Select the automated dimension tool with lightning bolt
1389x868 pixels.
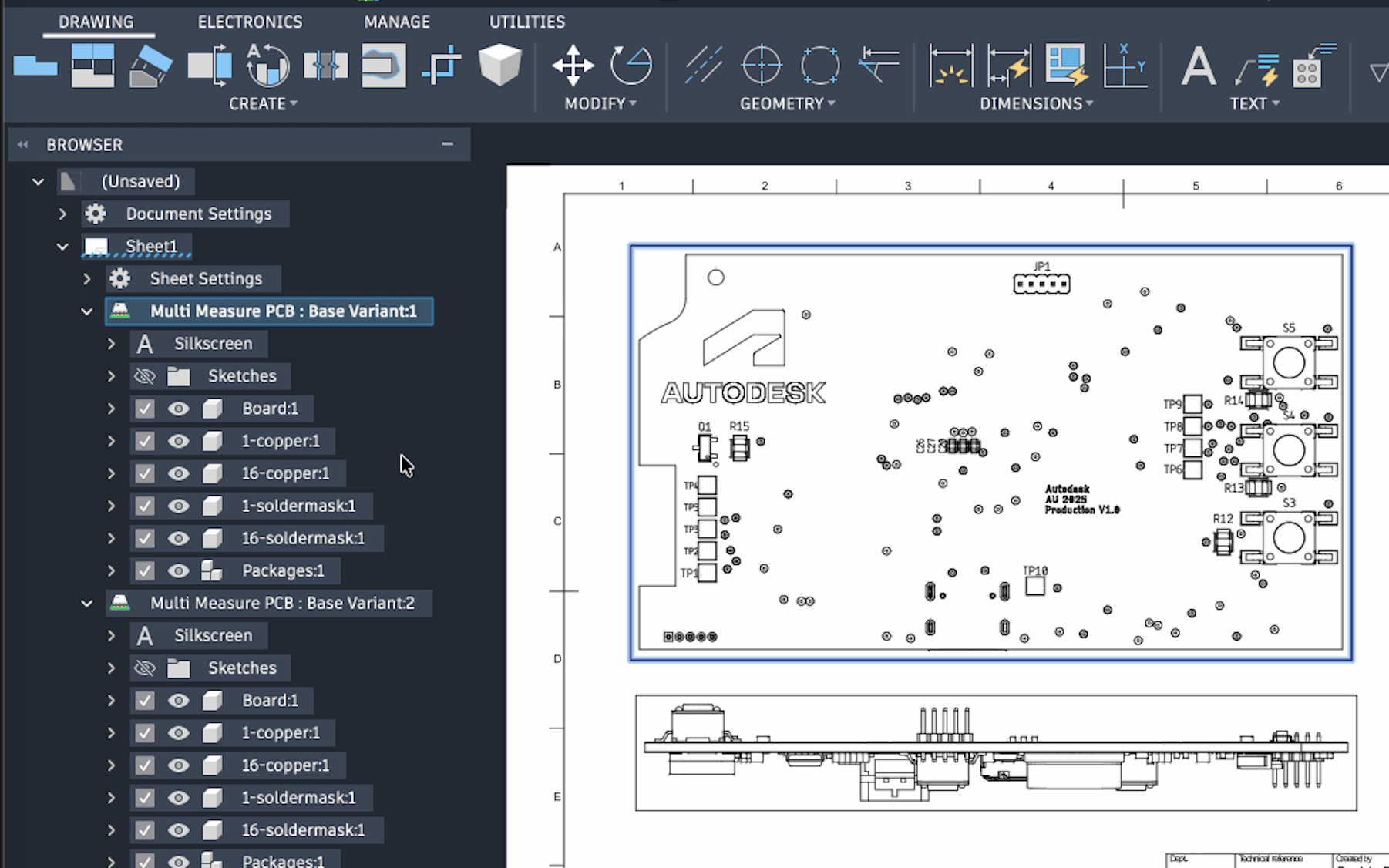1009,66
